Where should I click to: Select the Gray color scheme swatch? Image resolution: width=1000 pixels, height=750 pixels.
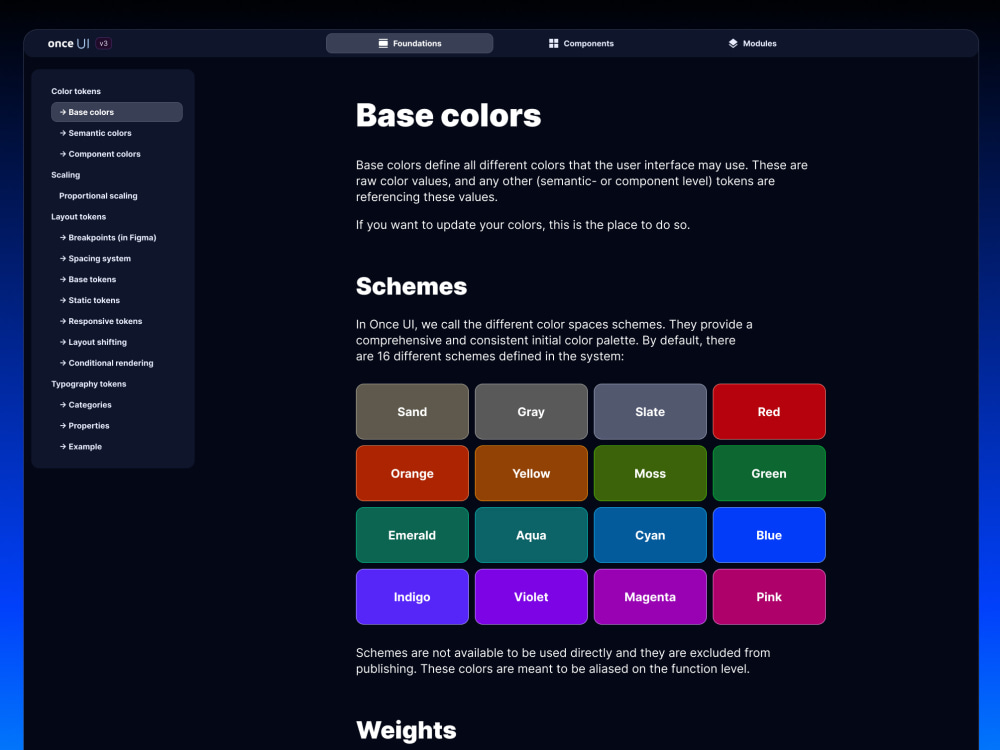(x=531, y=411)
